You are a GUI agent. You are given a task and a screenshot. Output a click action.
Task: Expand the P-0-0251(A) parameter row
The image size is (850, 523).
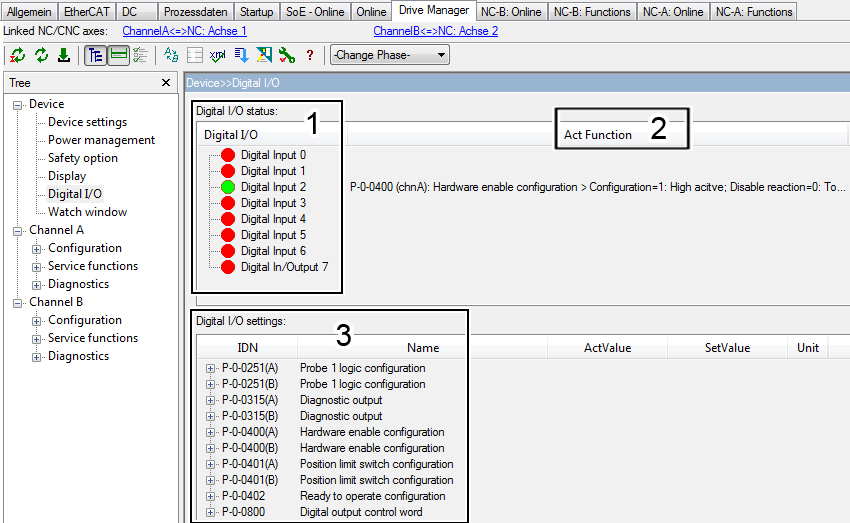click(x=210, y=369)
